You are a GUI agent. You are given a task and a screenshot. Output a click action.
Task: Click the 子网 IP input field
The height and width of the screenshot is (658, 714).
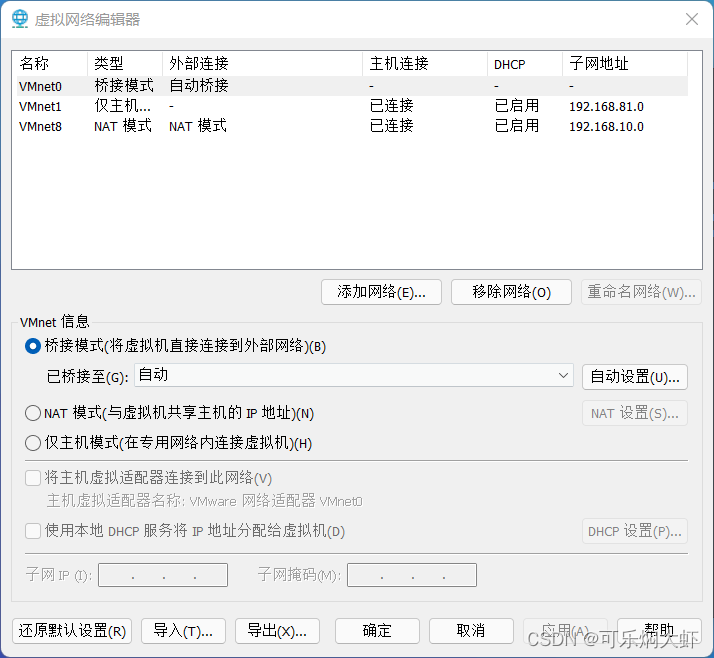163,575
